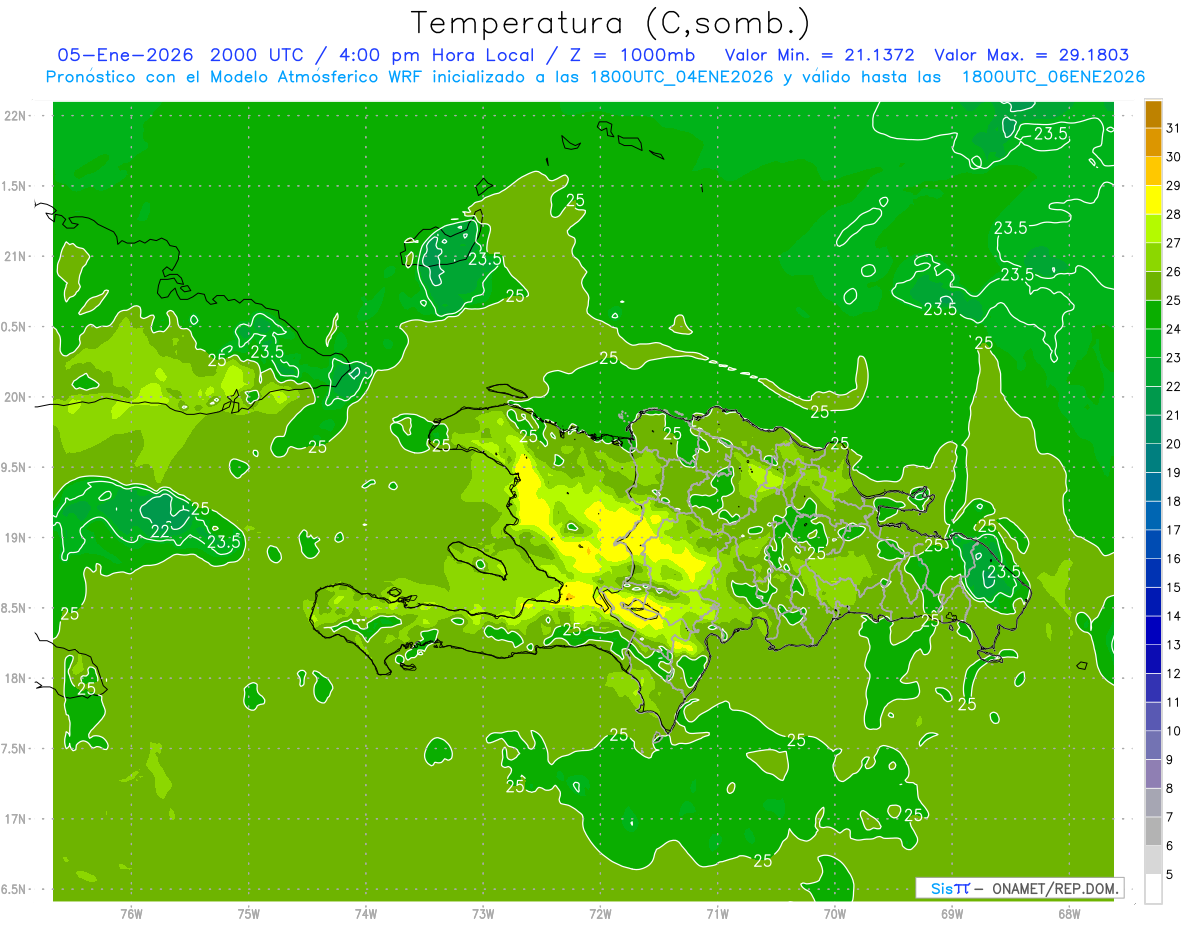Screen dimensions: 1200x927
Task: Click the "24" colorbar scale label
Action: [1174, 329]
